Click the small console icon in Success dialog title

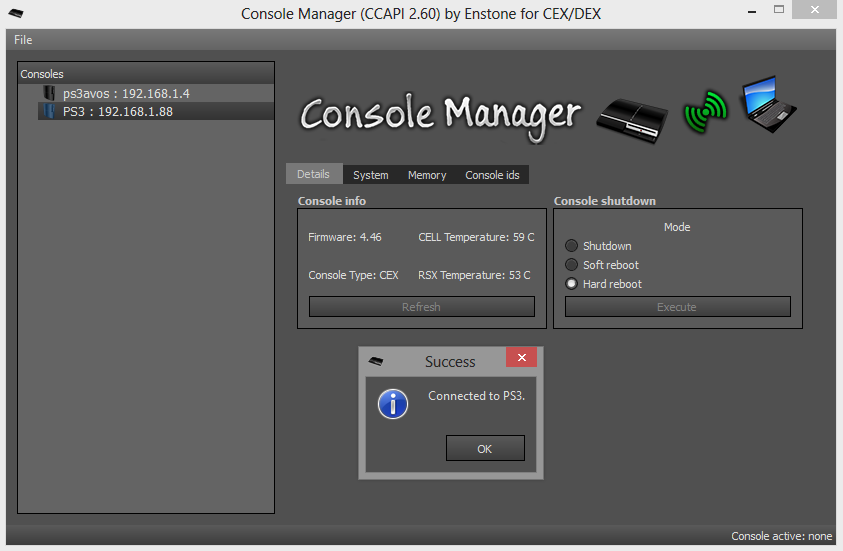[x=376, y=361]
